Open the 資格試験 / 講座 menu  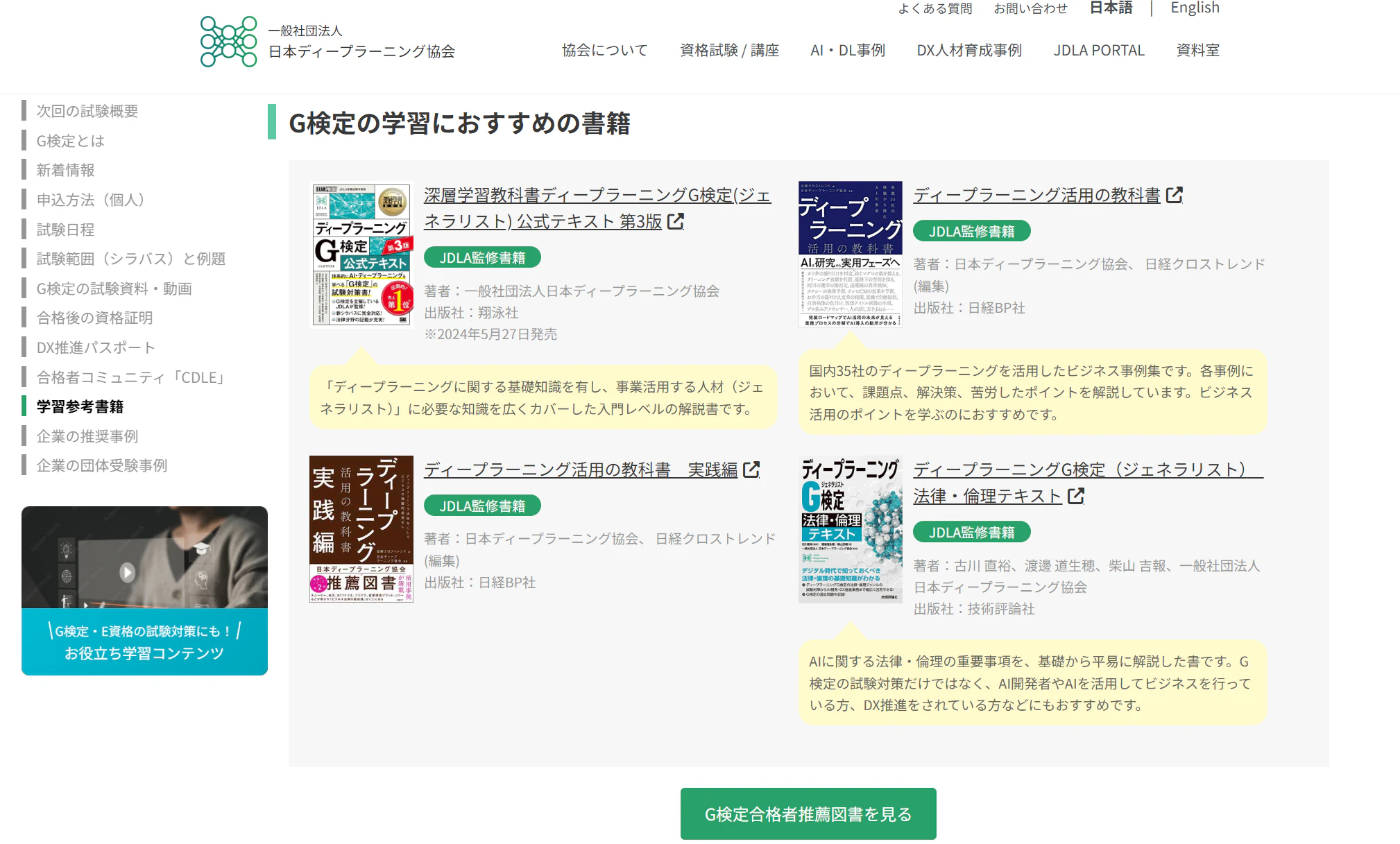pyautogui.click(x=729, y=50)
